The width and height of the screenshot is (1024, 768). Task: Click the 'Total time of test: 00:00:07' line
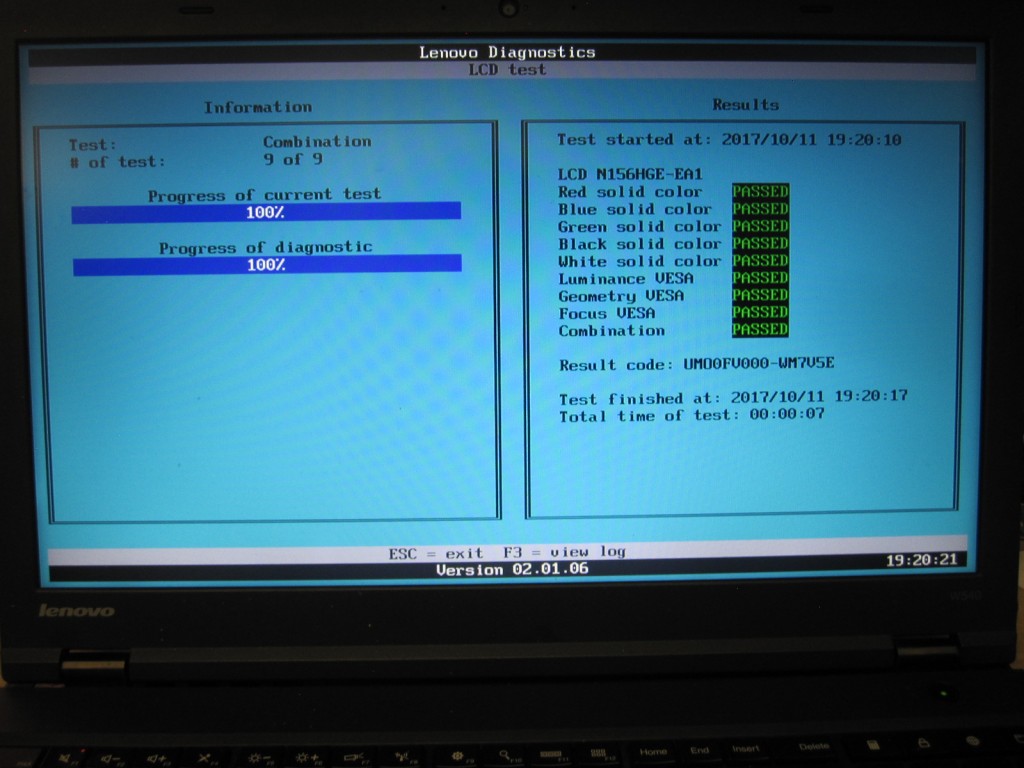coord(692,415)
